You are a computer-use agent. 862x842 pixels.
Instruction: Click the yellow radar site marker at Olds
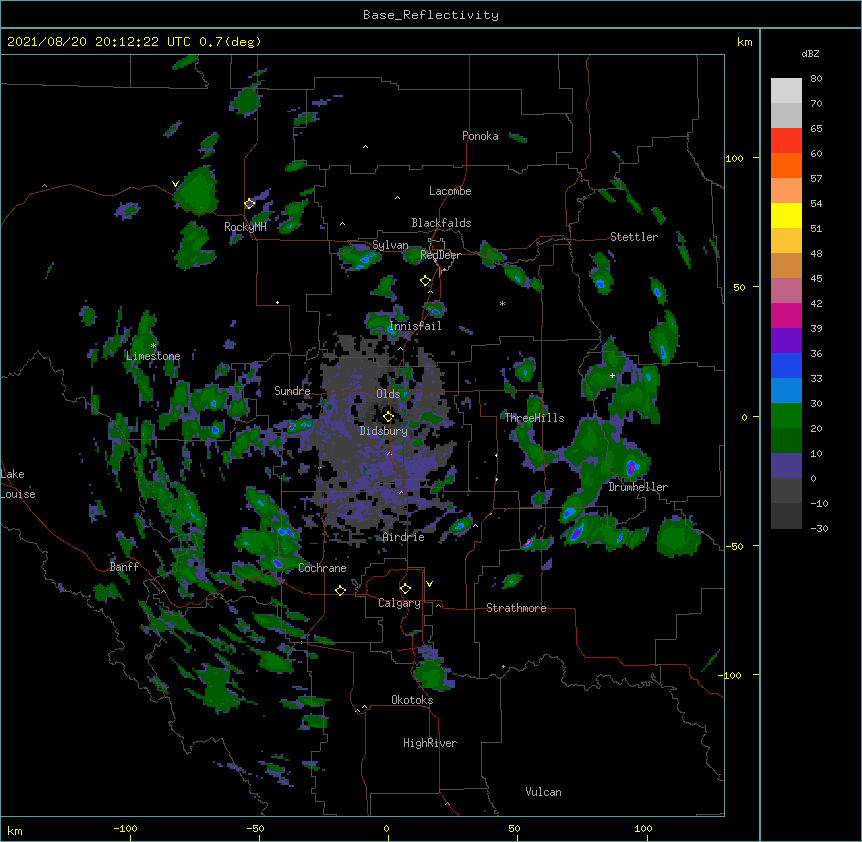(x=388, y=416)
